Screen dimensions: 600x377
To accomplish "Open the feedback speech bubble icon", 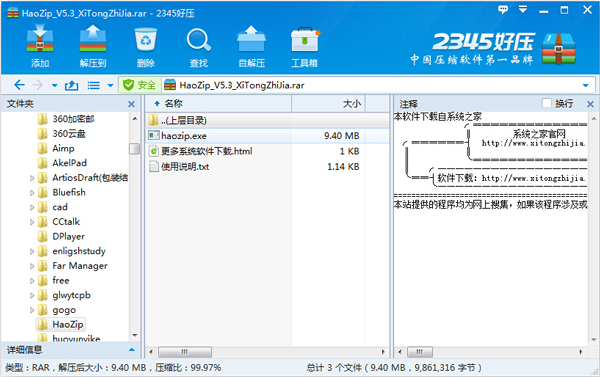I will (503, 10).
